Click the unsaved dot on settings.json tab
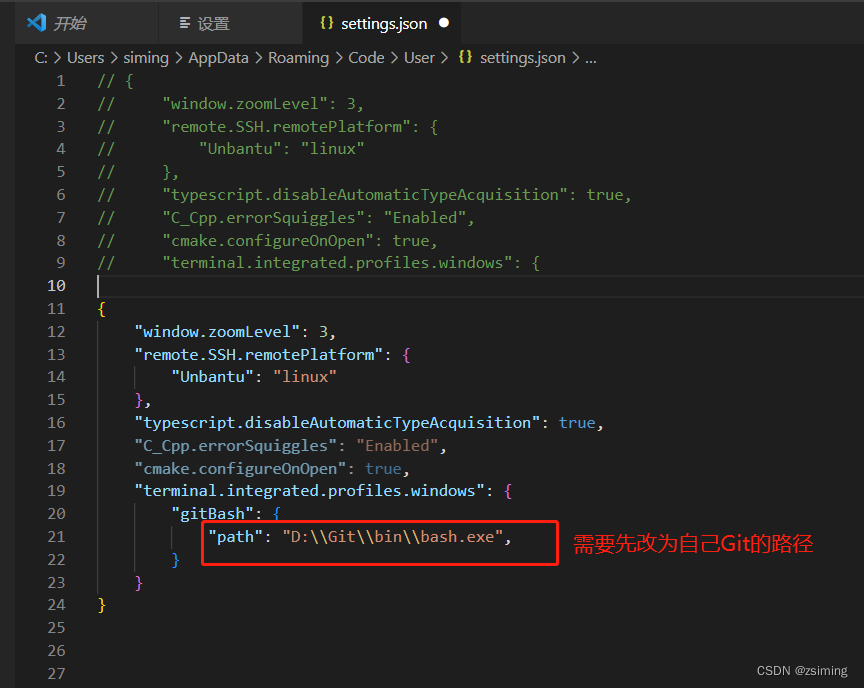Viewport: 864px width, 688px height. [444, 23]
